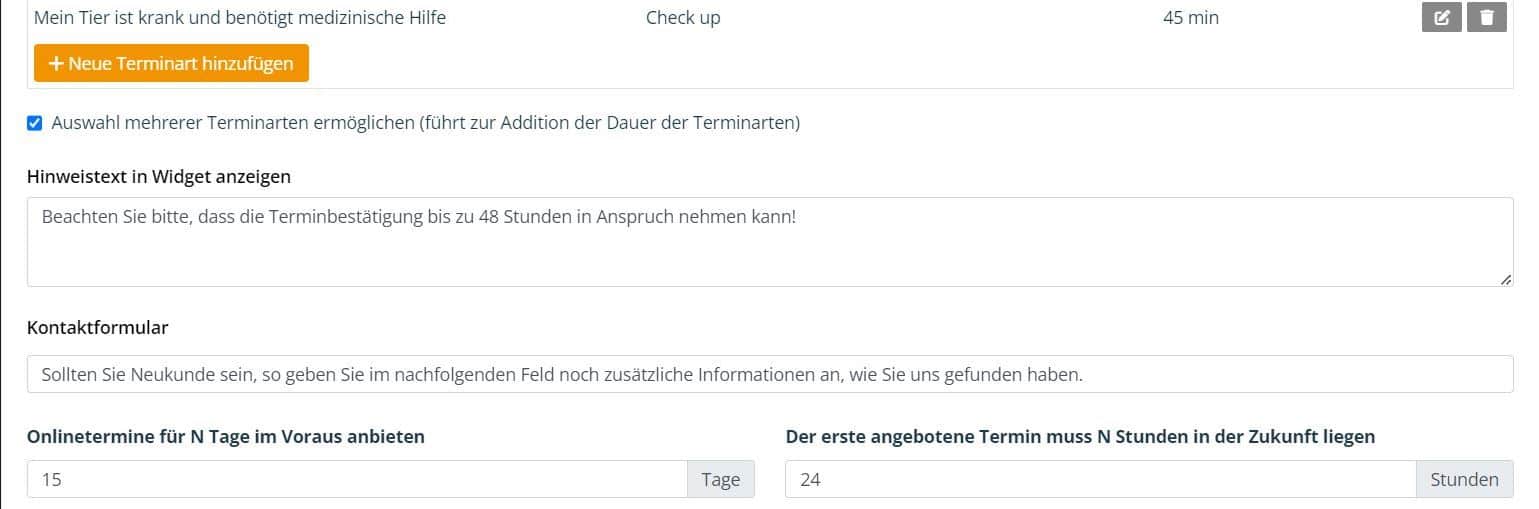
Task: Click the Stunden unit addon
Action: coord(1465,479)
